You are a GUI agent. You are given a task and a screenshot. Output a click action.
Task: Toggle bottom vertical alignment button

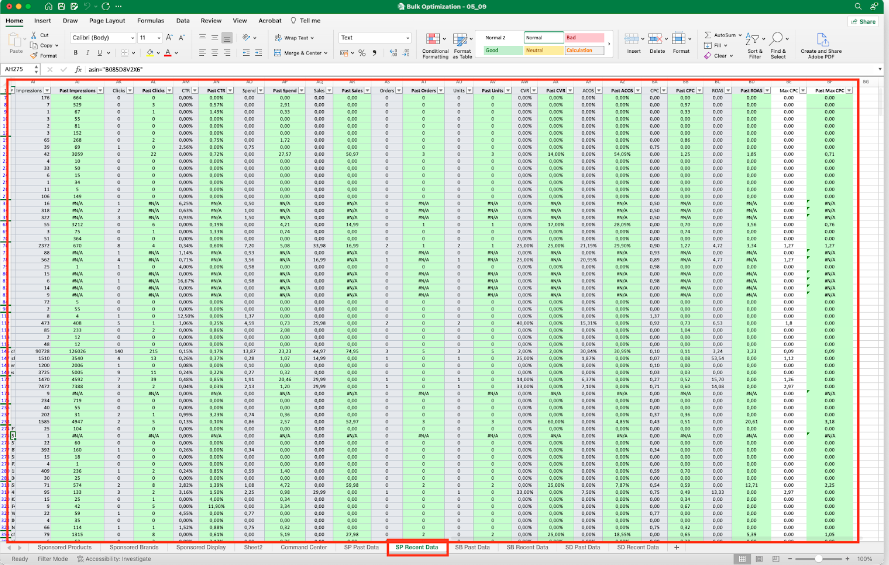pos(227,38)
